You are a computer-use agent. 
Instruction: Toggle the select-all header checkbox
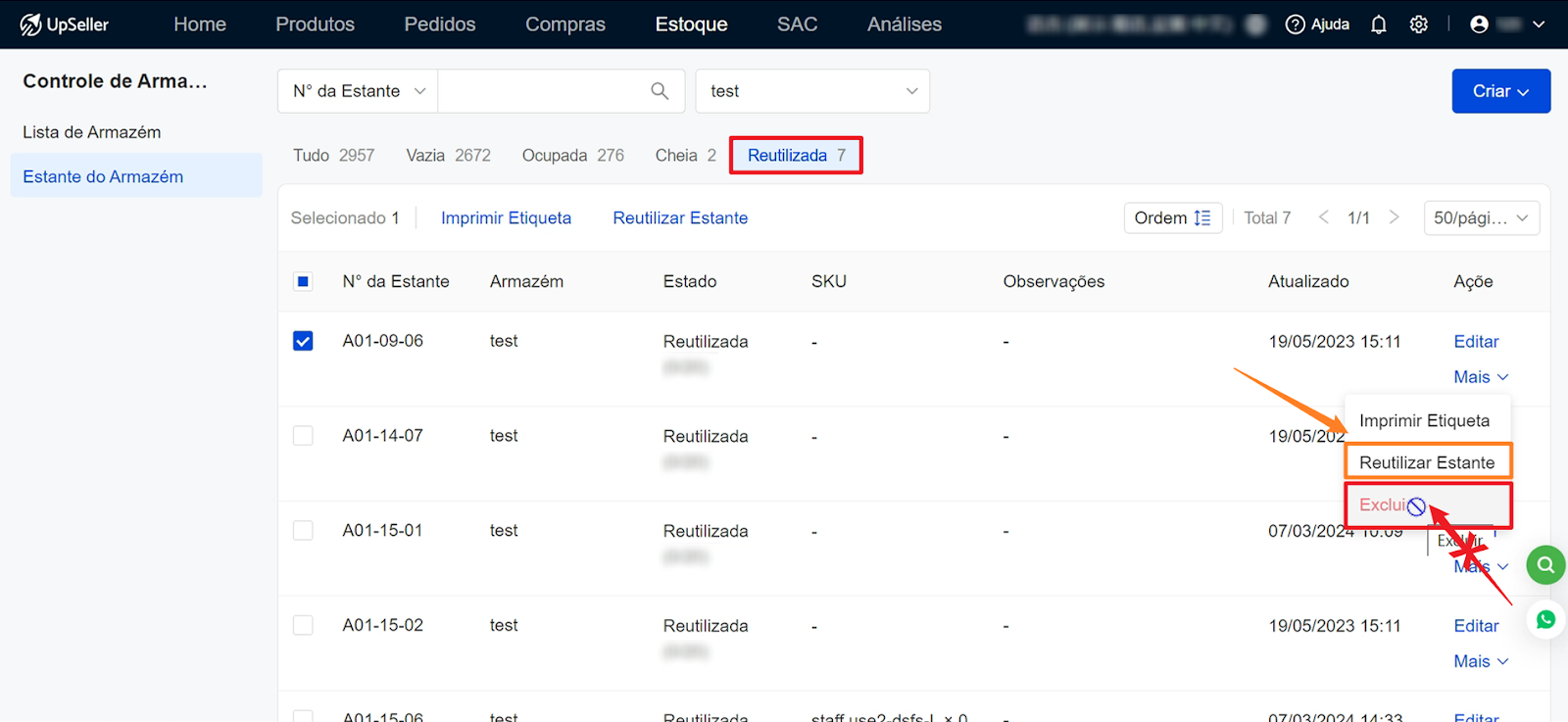[x=303, y=282]
